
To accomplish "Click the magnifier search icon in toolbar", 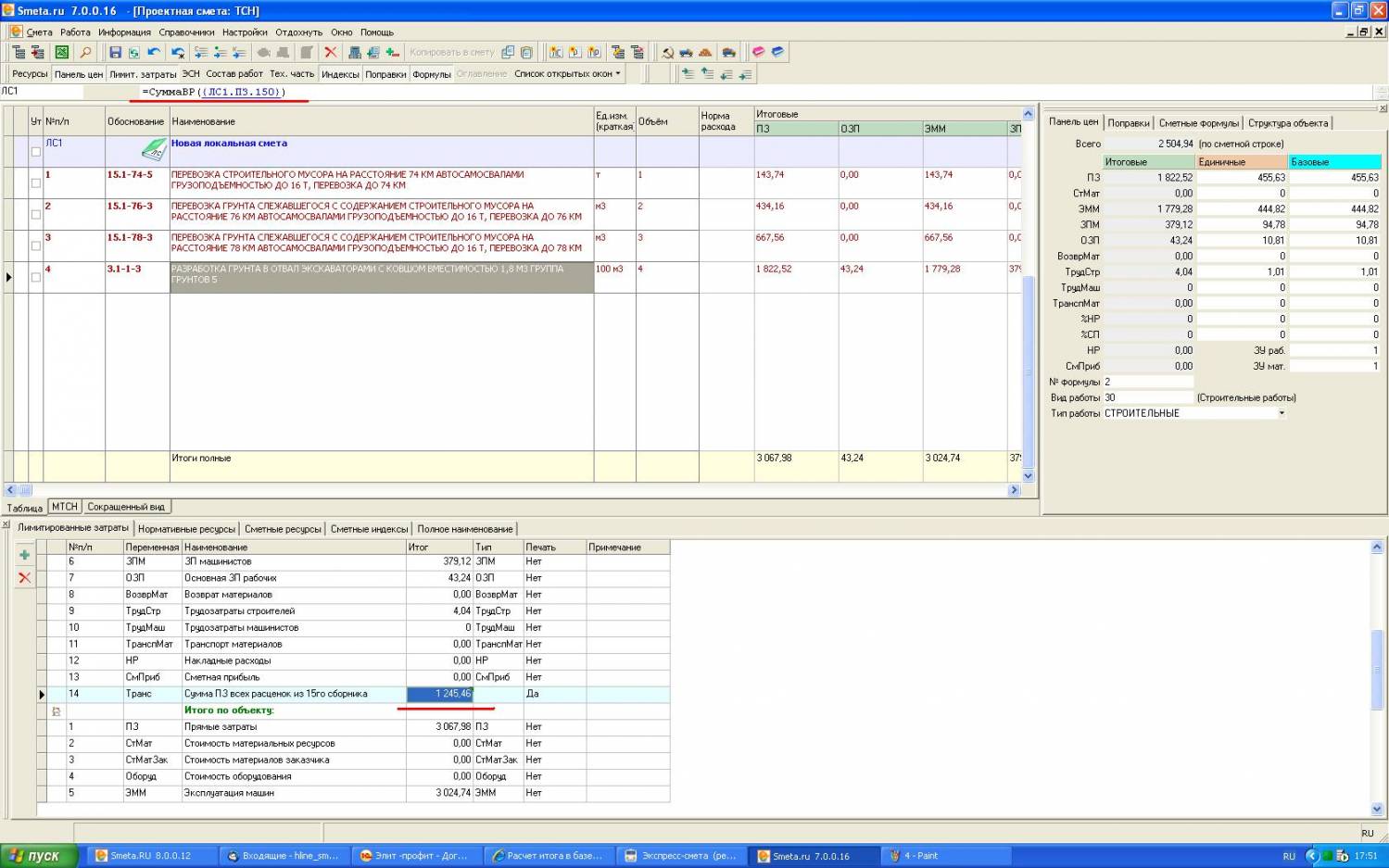I will point(85,53).
